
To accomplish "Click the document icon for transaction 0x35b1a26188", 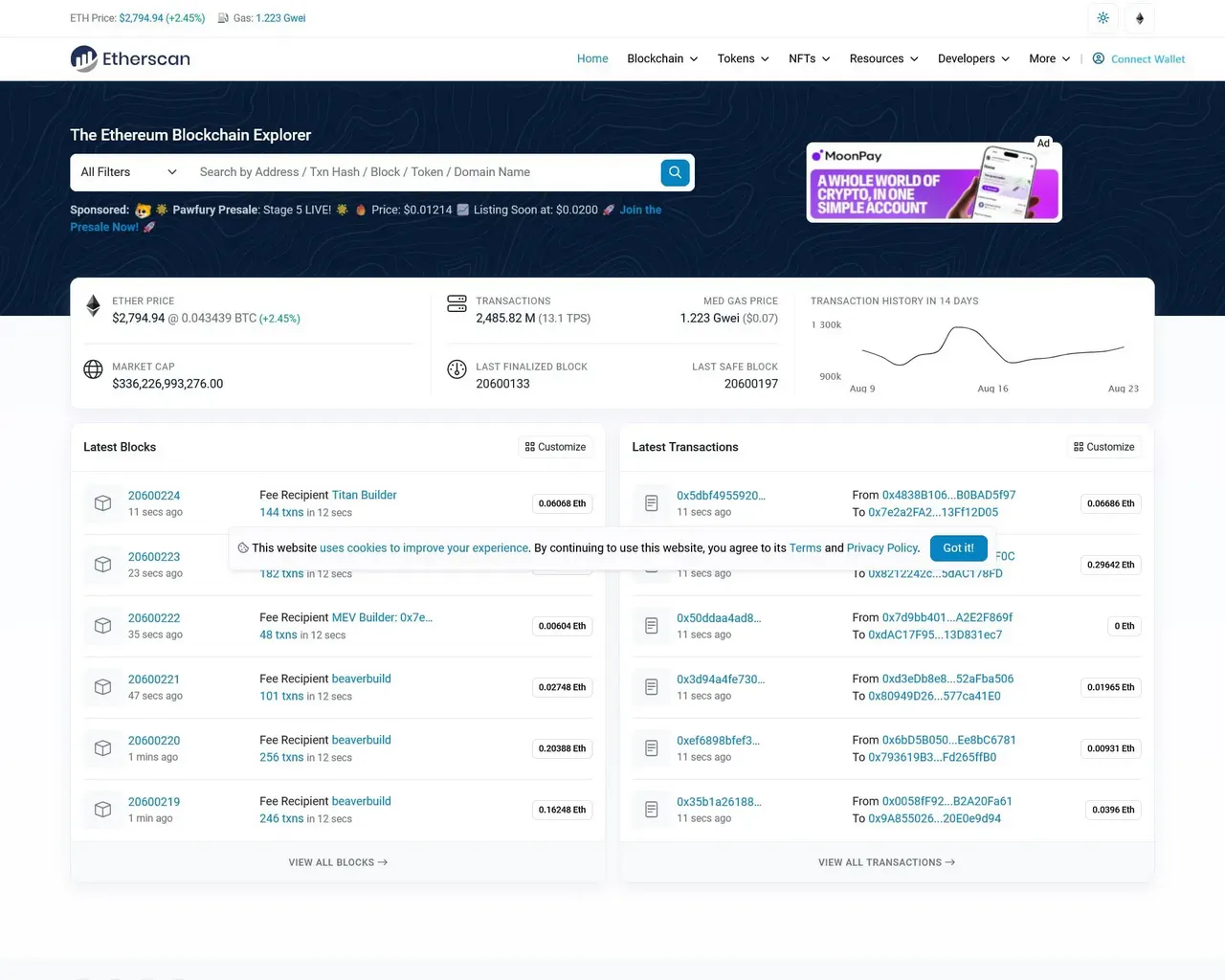I will [651, 810].
